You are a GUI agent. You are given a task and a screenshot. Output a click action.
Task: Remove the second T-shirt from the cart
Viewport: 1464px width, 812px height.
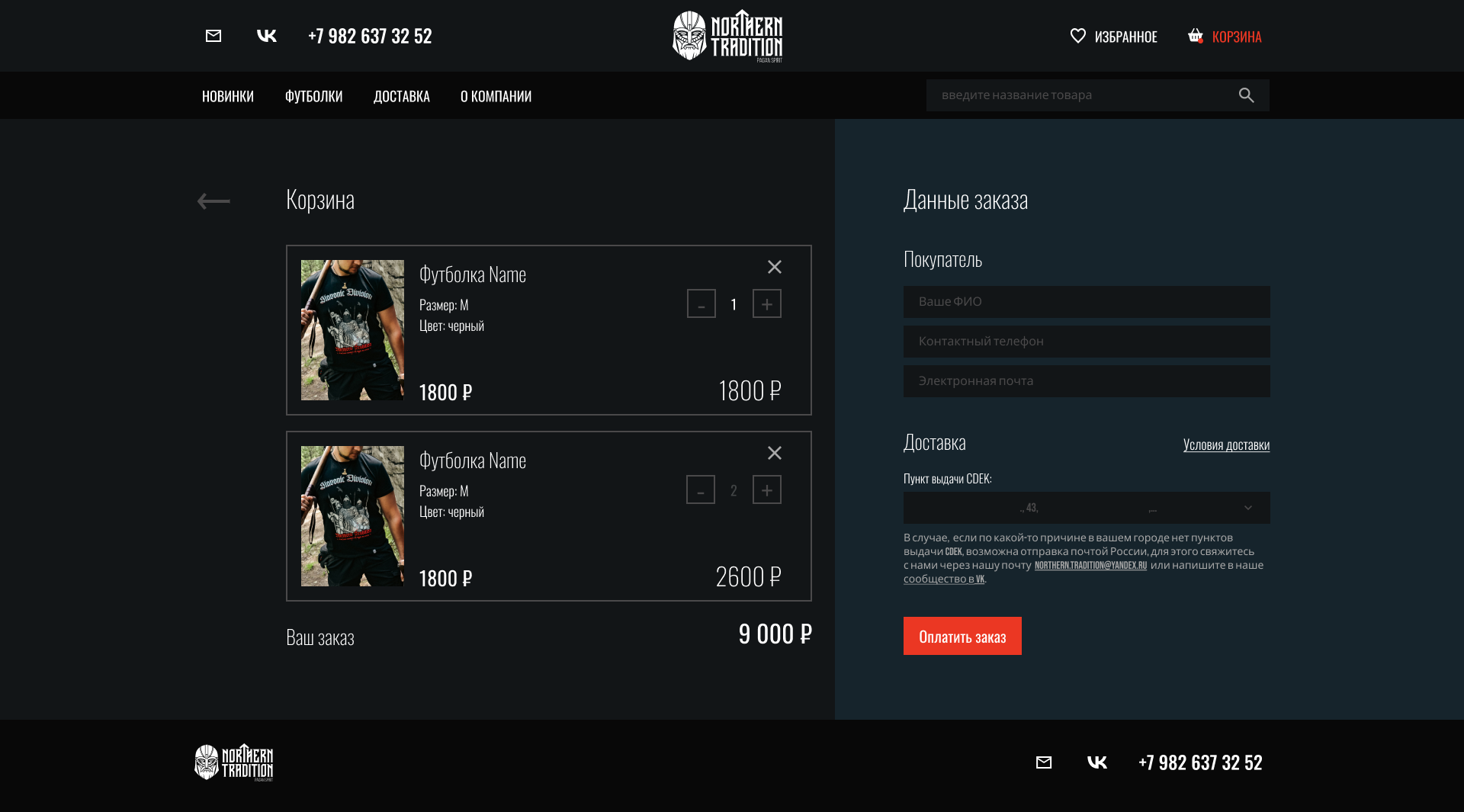pos(775,453)
